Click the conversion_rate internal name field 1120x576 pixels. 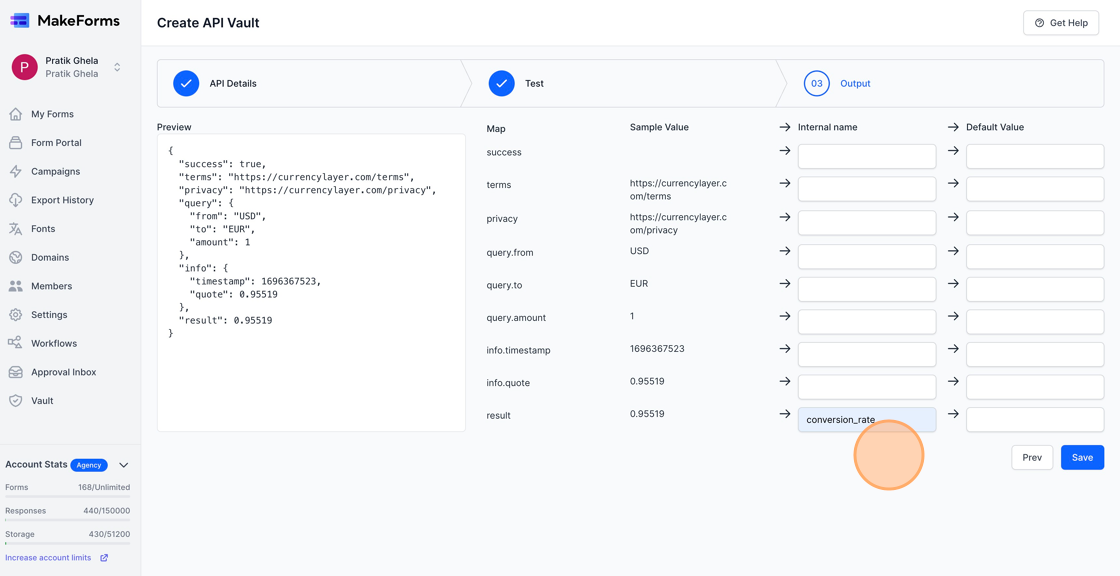[866, 419]
